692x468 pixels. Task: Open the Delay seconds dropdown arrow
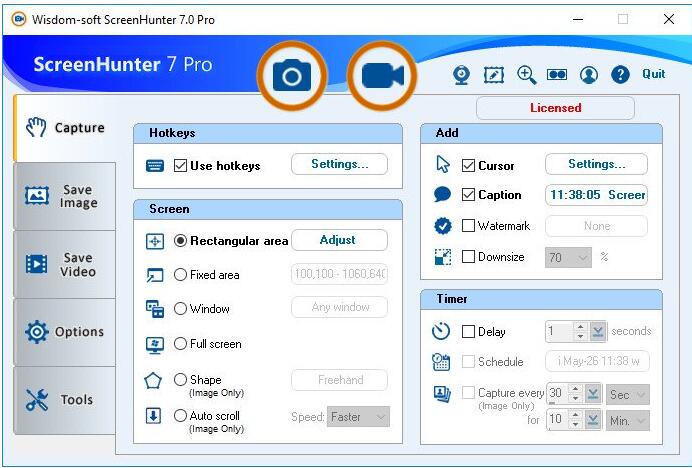coord(598,331)
